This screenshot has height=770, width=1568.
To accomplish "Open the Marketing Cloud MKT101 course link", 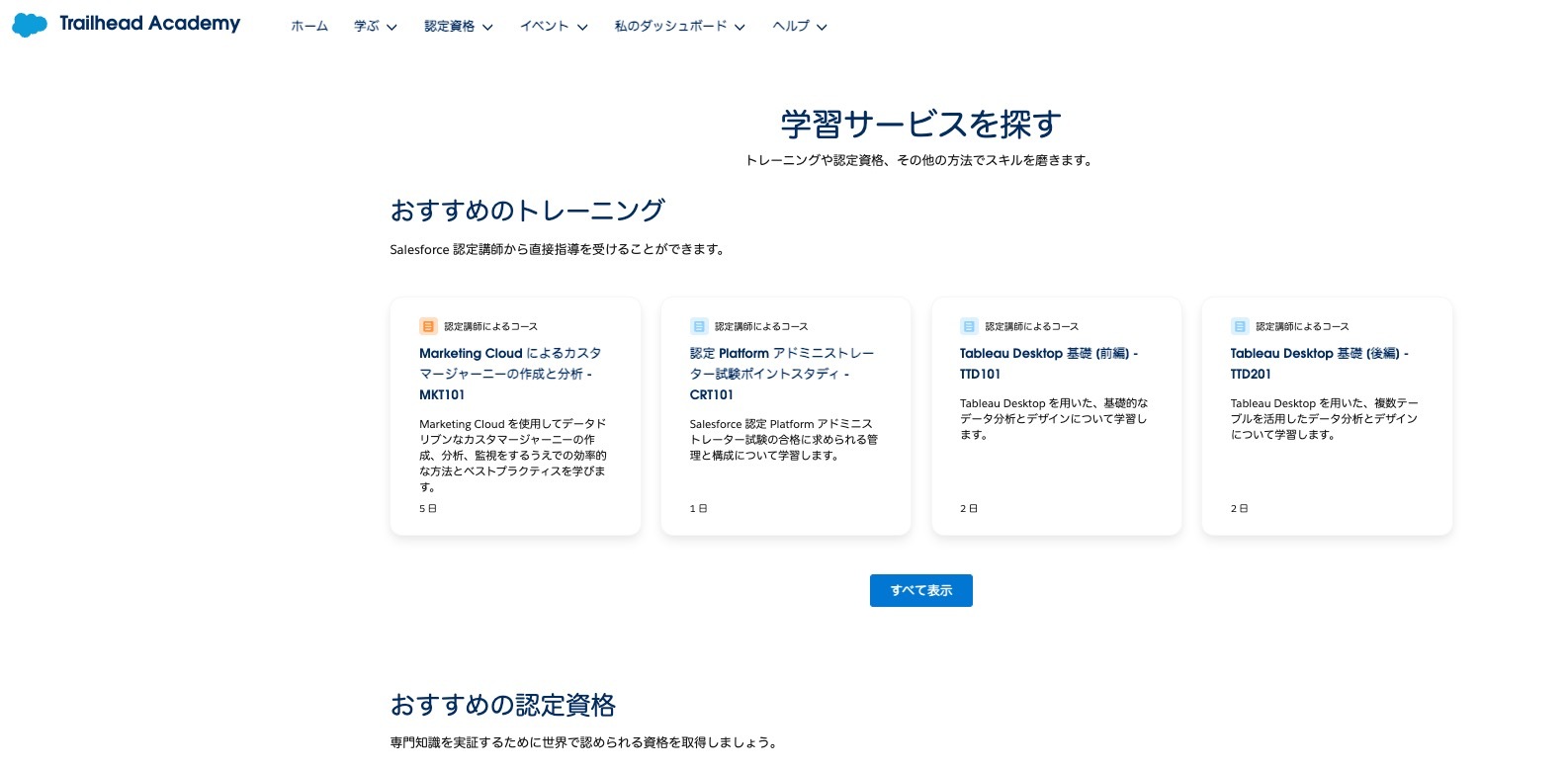I will [510, 374].
